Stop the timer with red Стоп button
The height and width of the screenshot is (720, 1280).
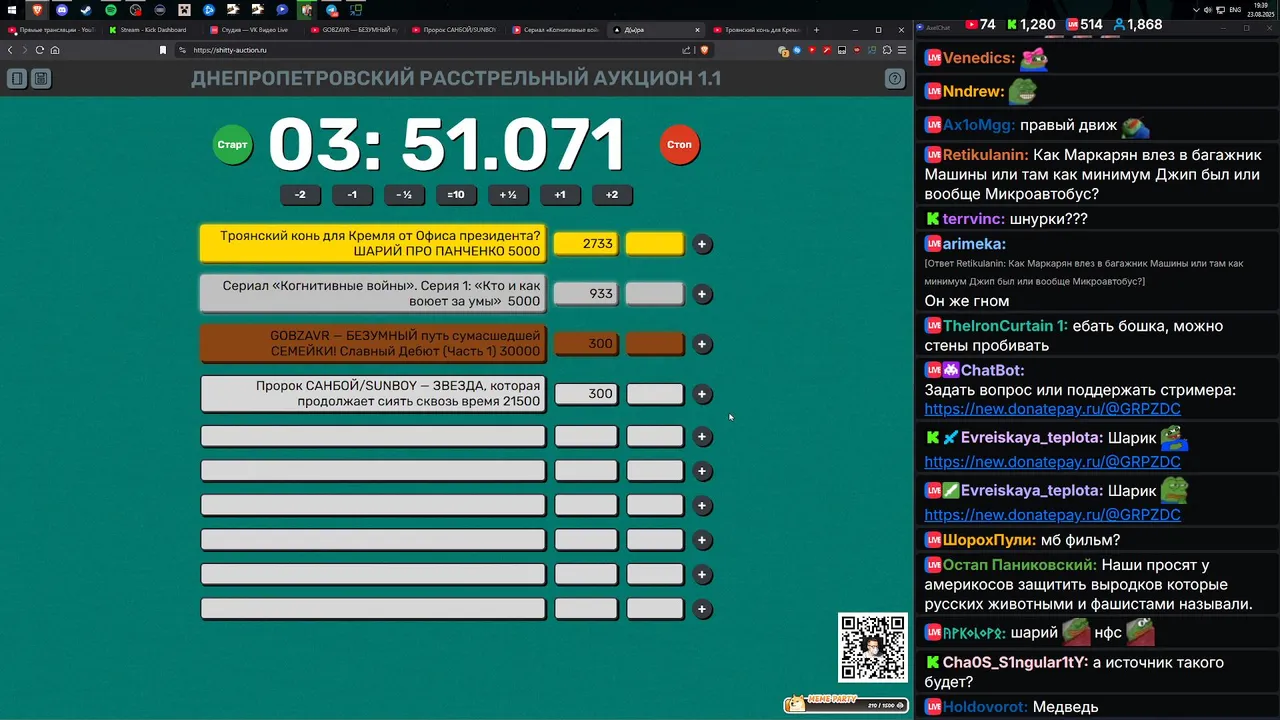[679, 145]
